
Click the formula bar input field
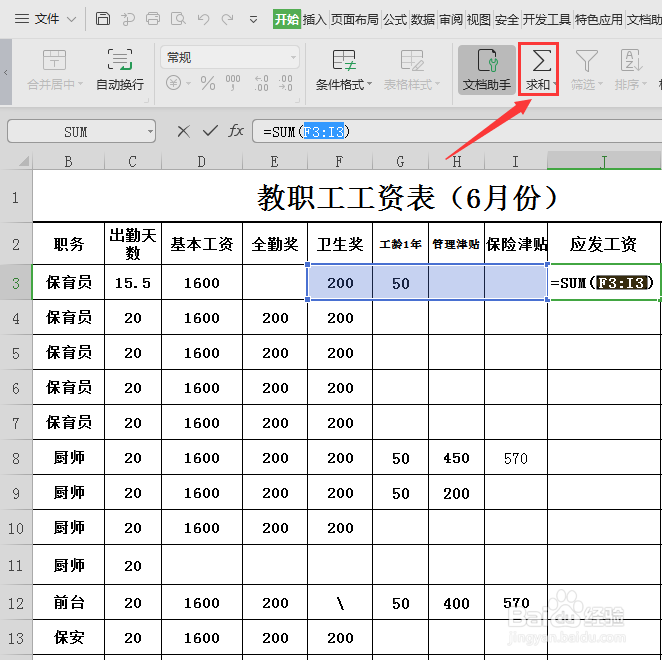tap(457, 131)
